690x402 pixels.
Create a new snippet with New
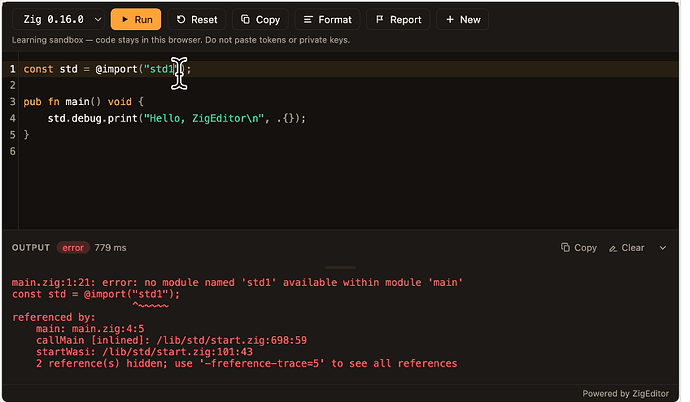pyautogui.click(x=462, y=19)
